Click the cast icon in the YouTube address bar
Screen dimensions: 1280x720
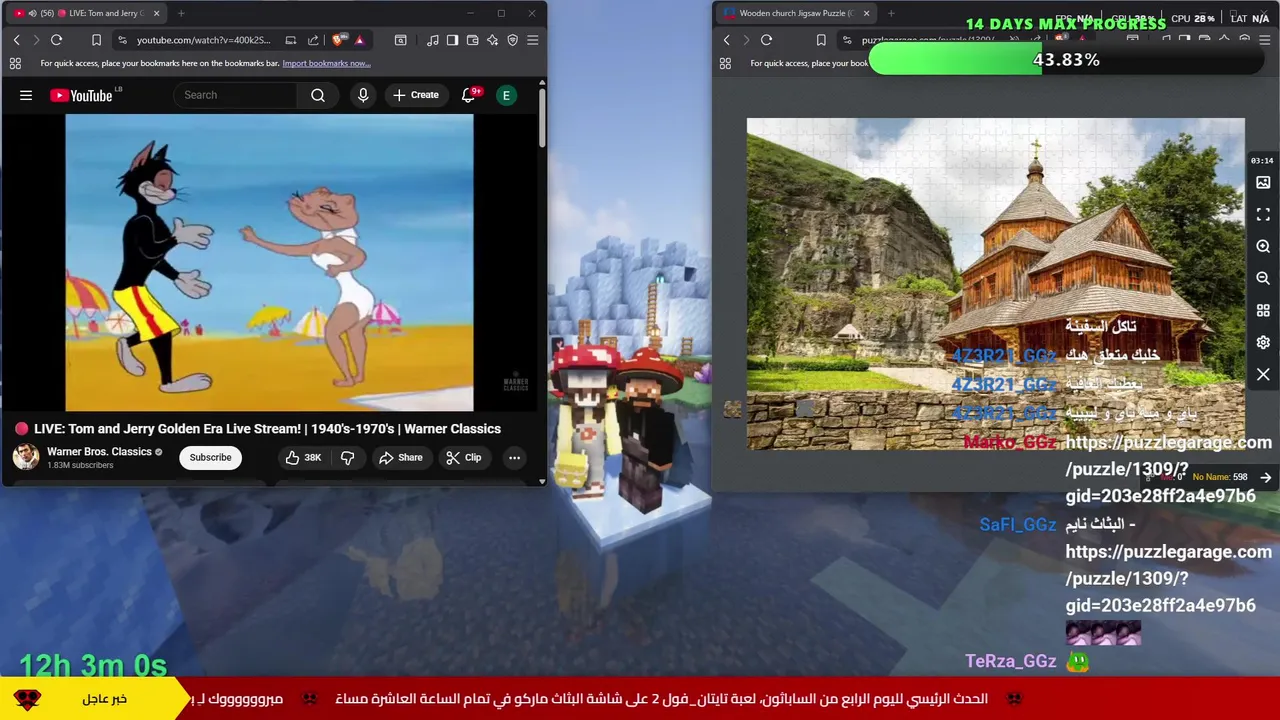pos(290,40)
